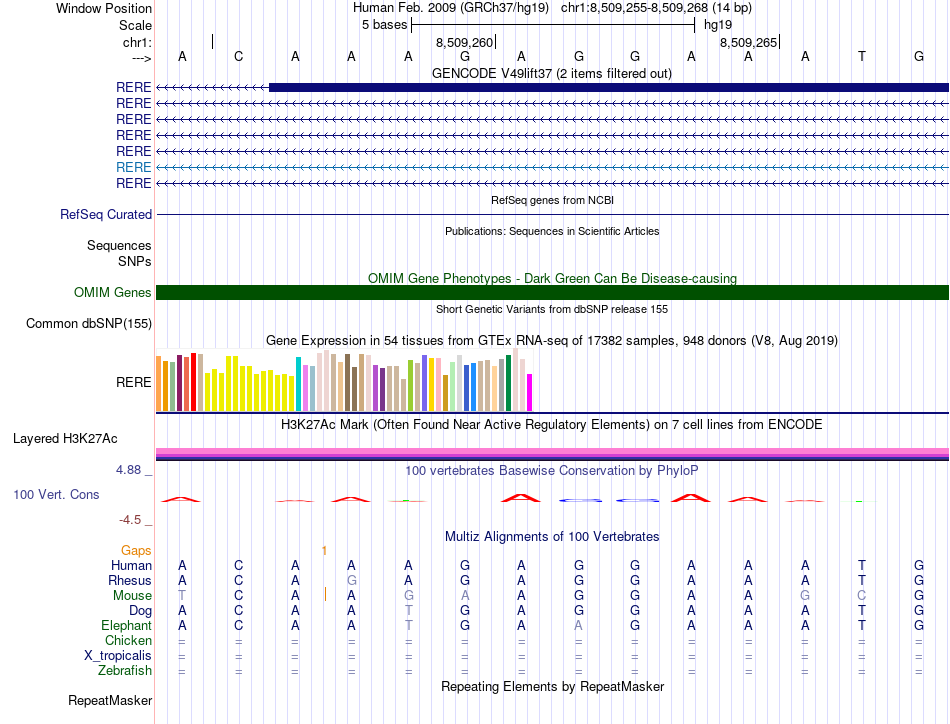This screenshot has width=950, height=724.
Task: Click the 100 Vert. Cons label
Action: coord(56,494)
